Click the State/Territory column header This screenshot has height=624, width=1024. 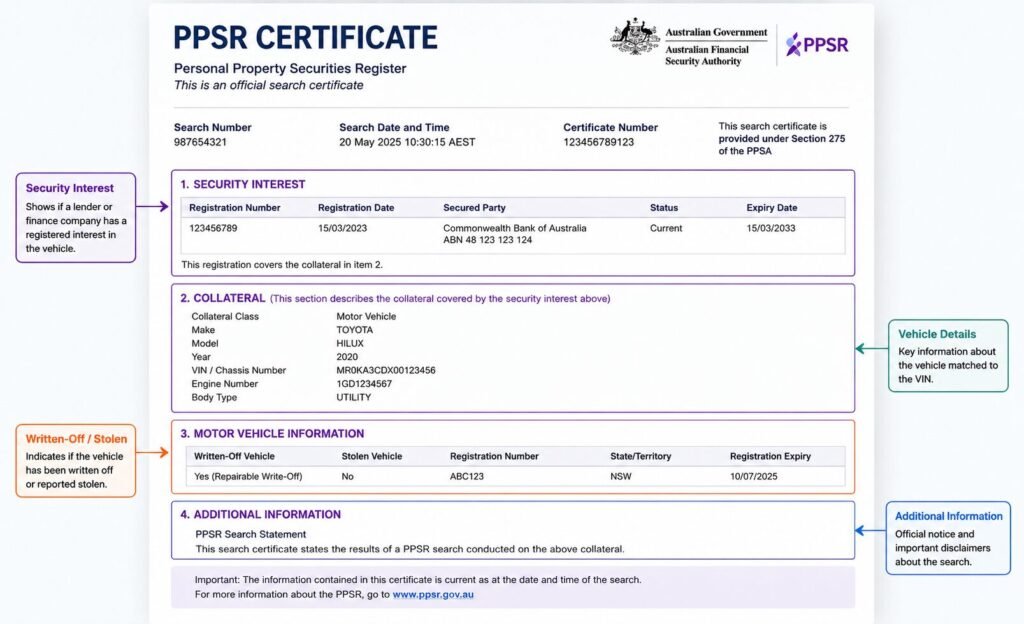click(641, 456)
